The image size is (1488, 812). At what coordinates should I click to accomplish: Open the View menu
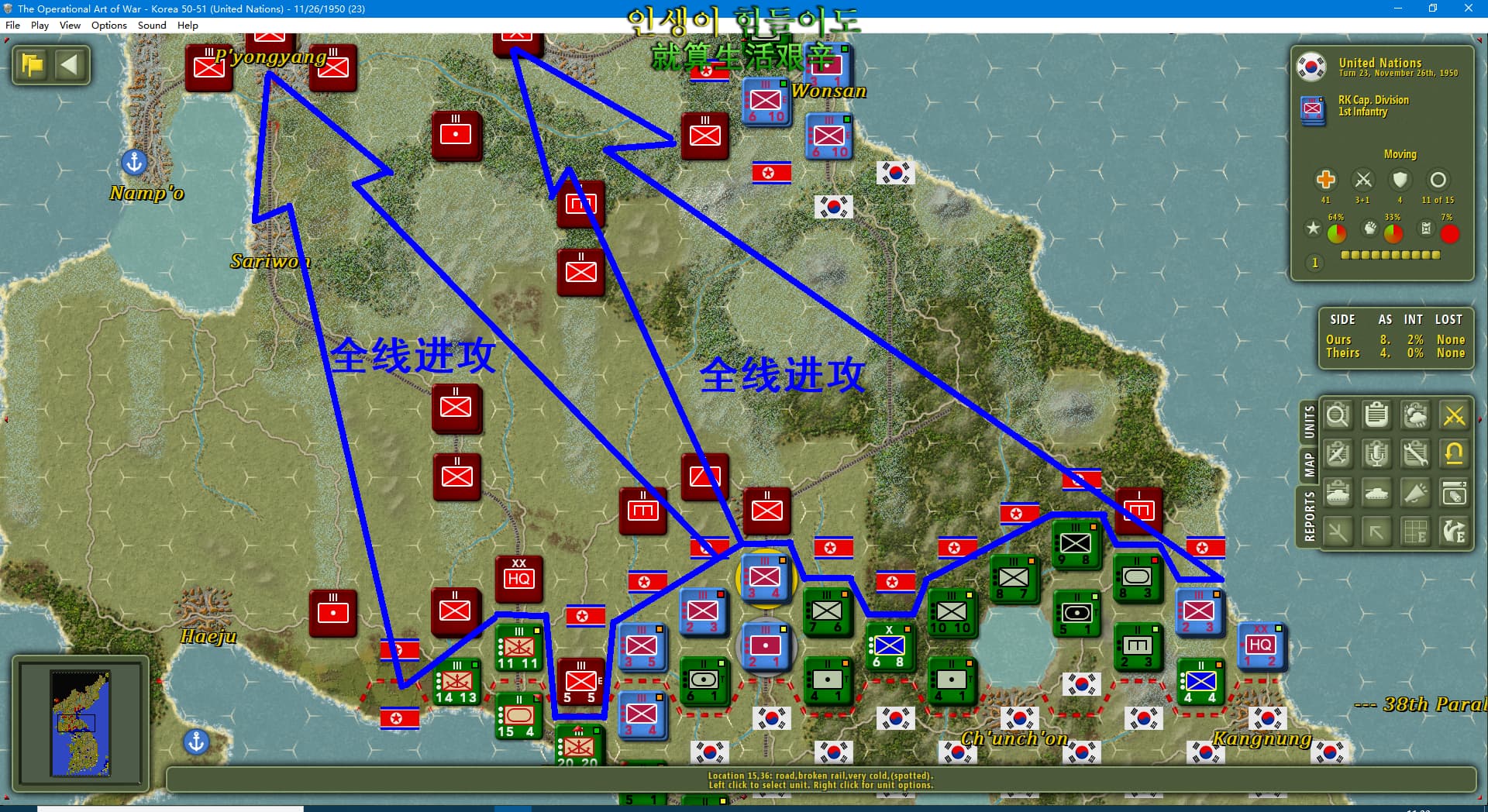[70, 26]
